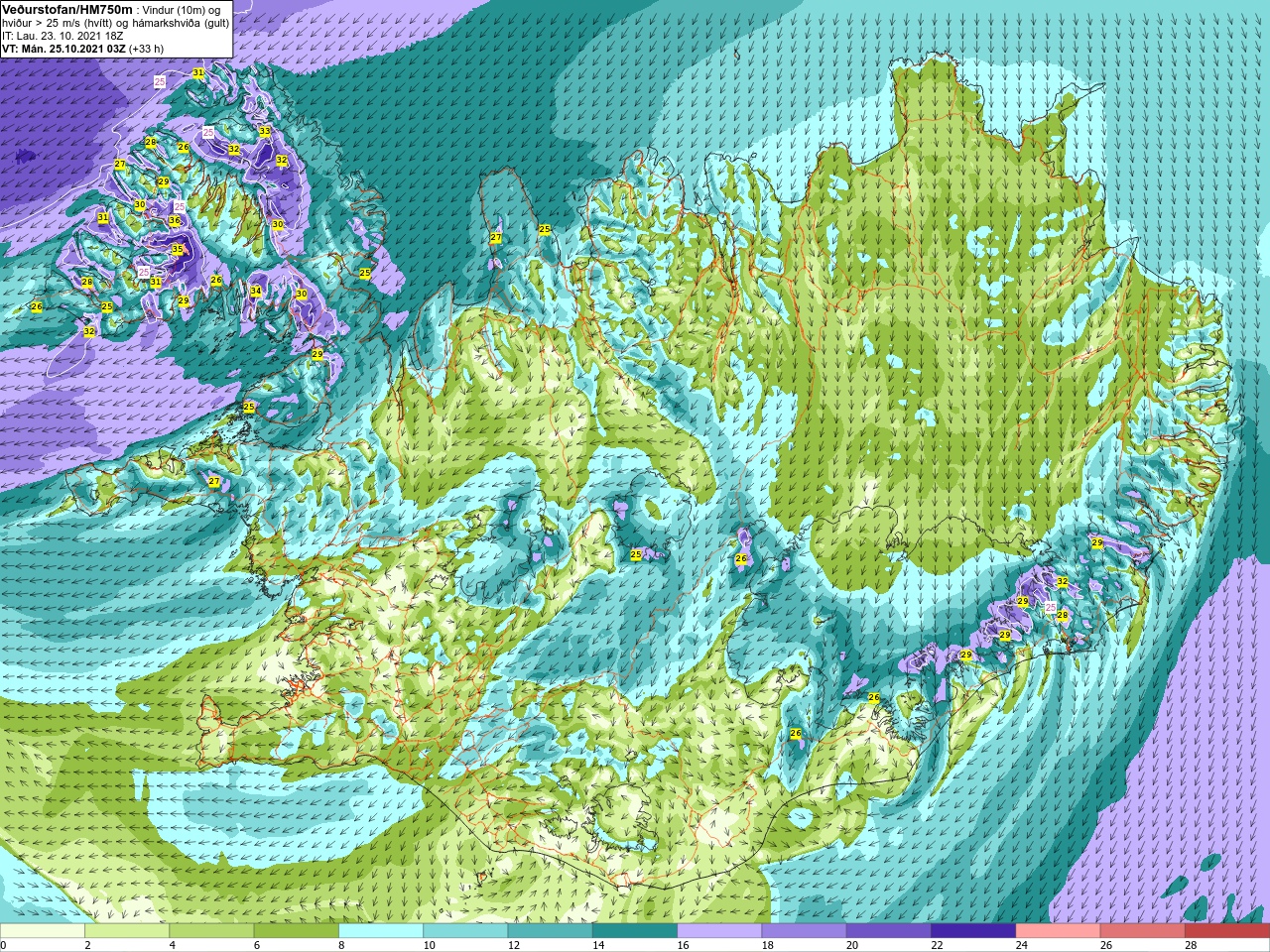Click the yellow gust label reading 35

pos(178,249)
